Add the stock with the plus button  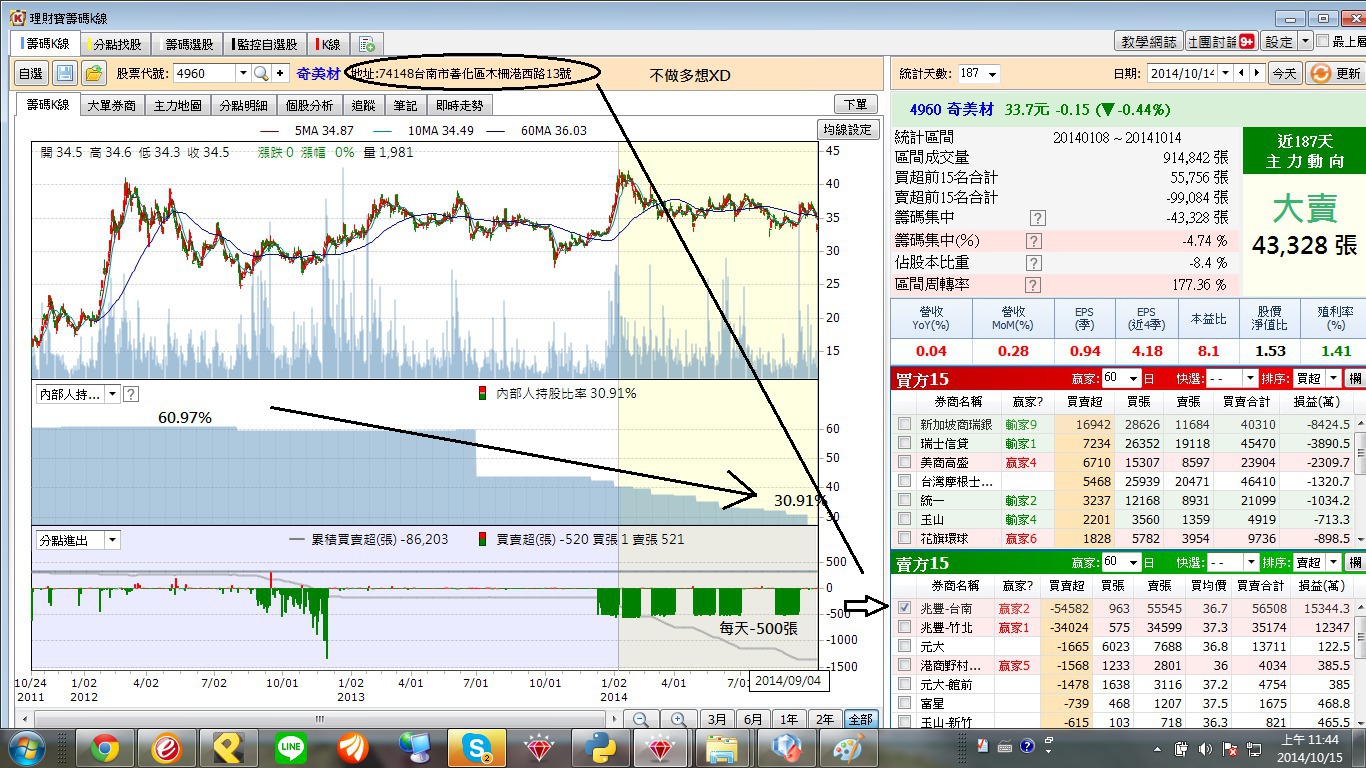[280, 73]
